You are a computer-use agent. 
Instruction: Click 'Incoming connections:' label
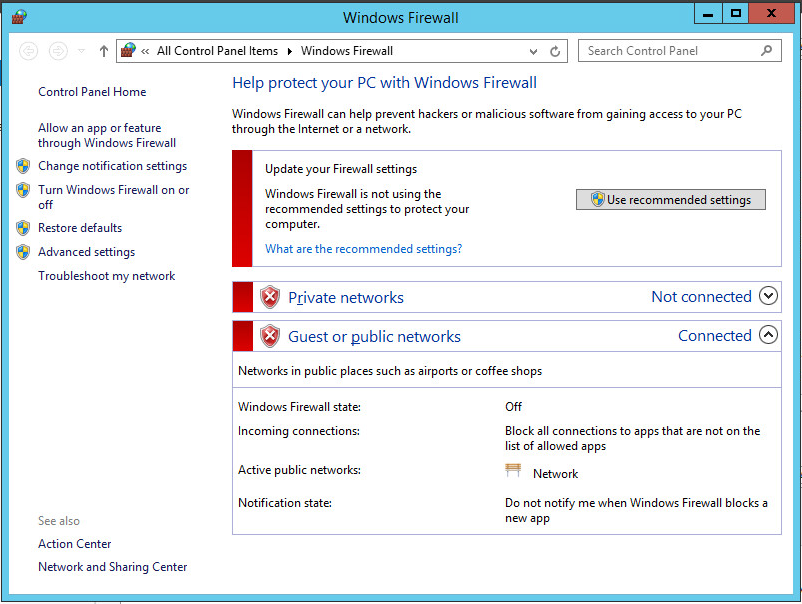[x=299, y=431]
